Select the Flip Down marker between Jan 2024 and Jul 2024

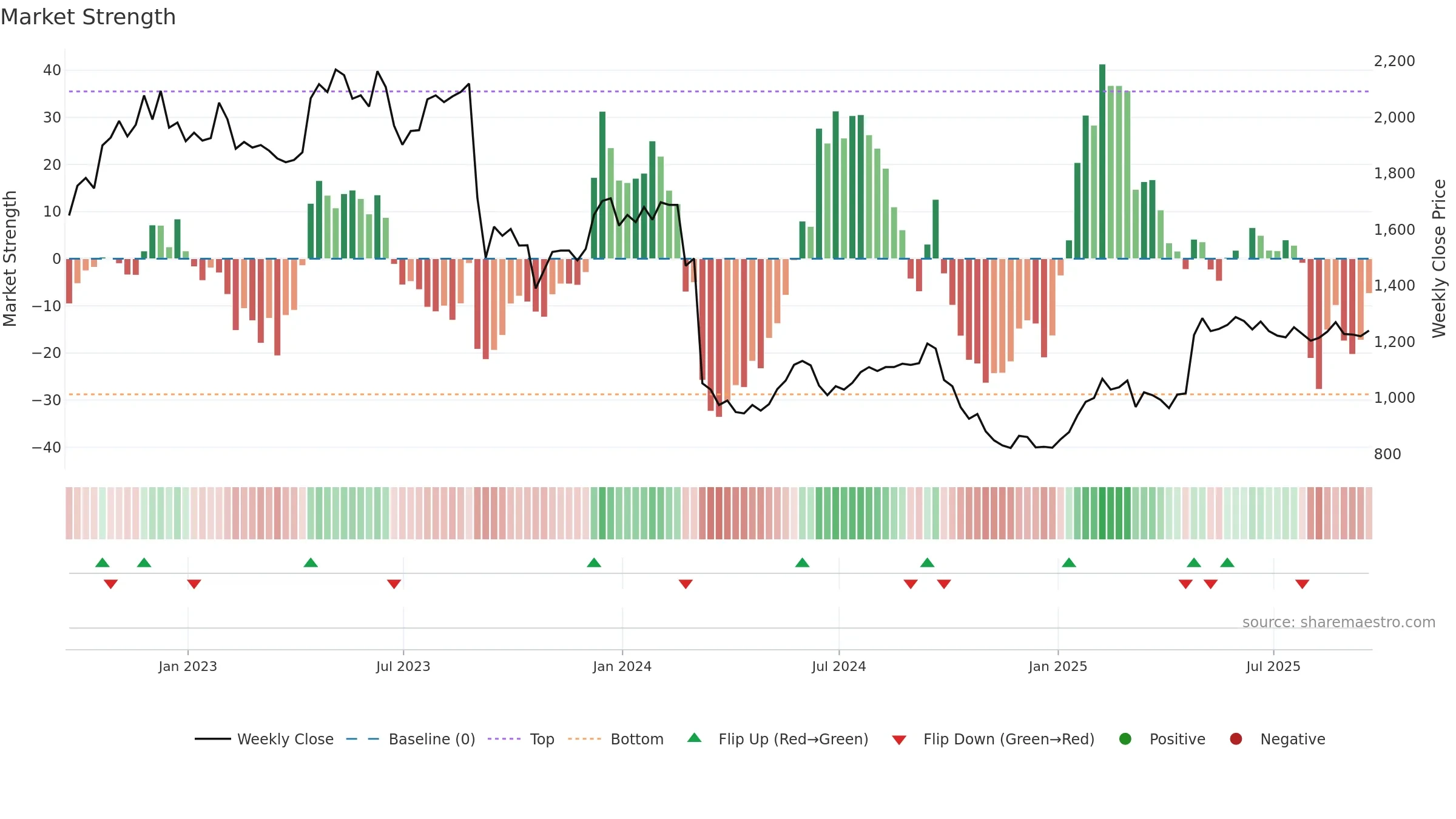pos(686,584)
